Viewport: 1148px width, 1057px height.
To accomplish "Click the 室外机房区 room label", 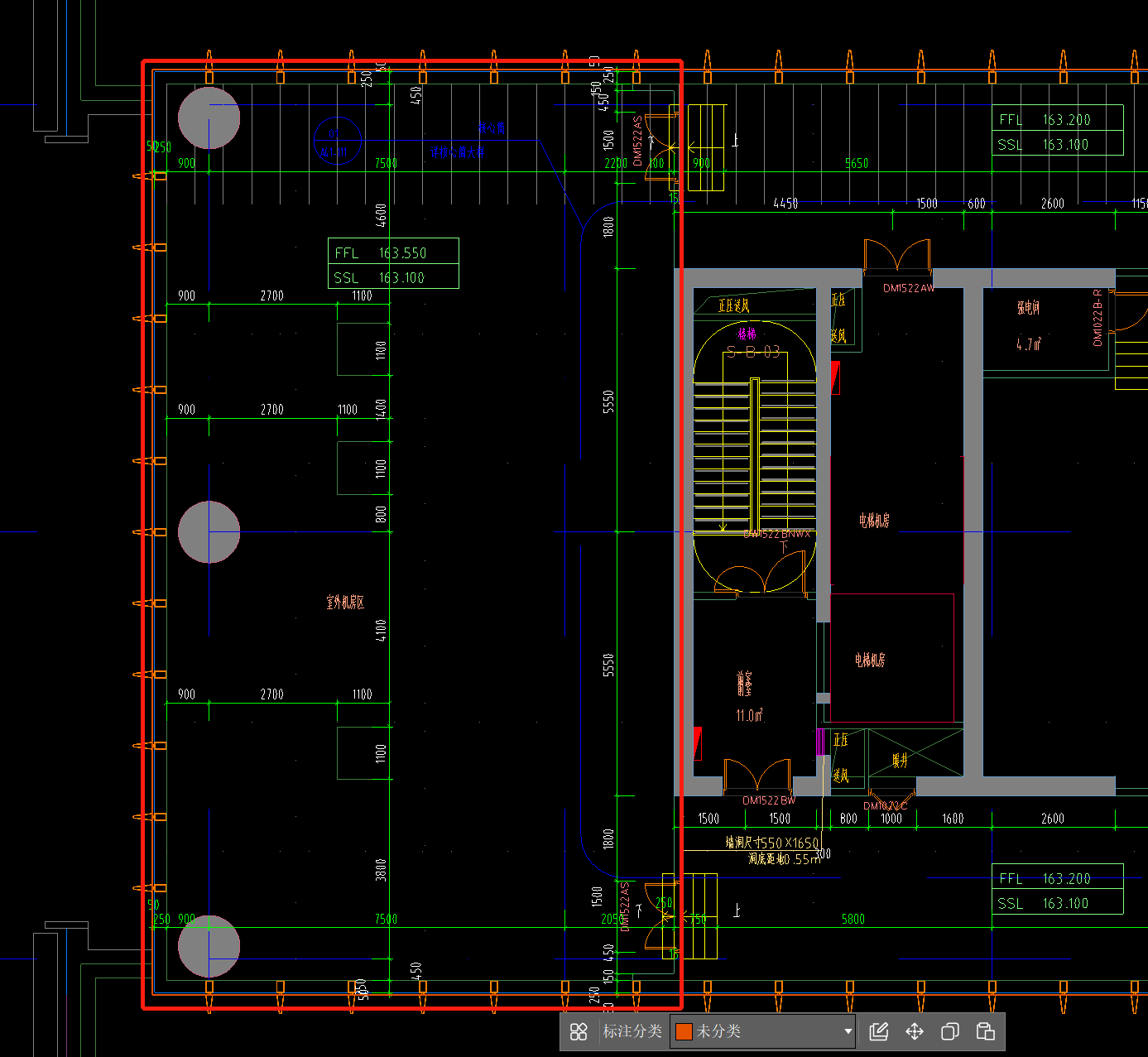I will pos(345,603).
